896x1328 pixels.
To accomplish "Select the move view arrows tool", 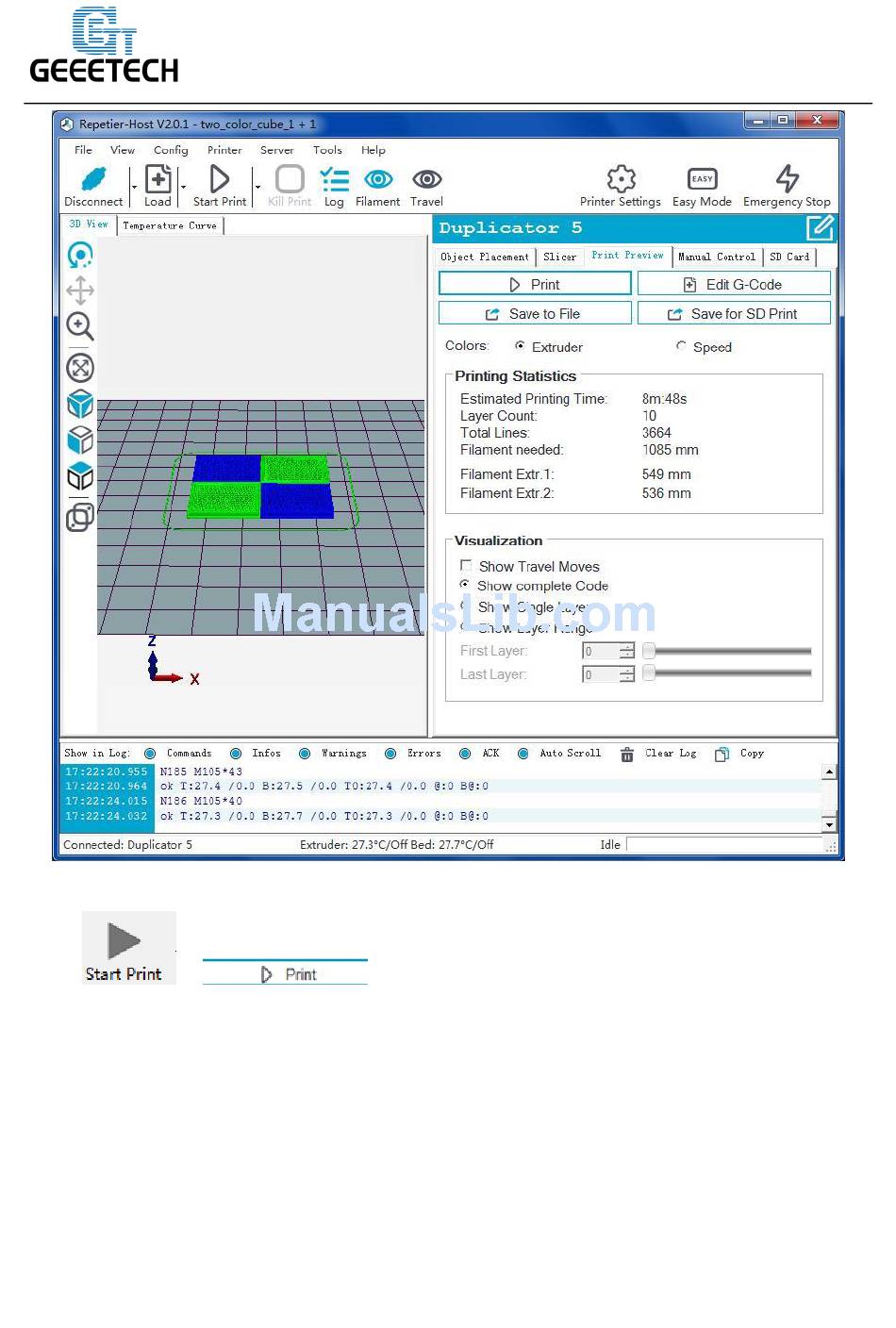I will click(80, 290).
